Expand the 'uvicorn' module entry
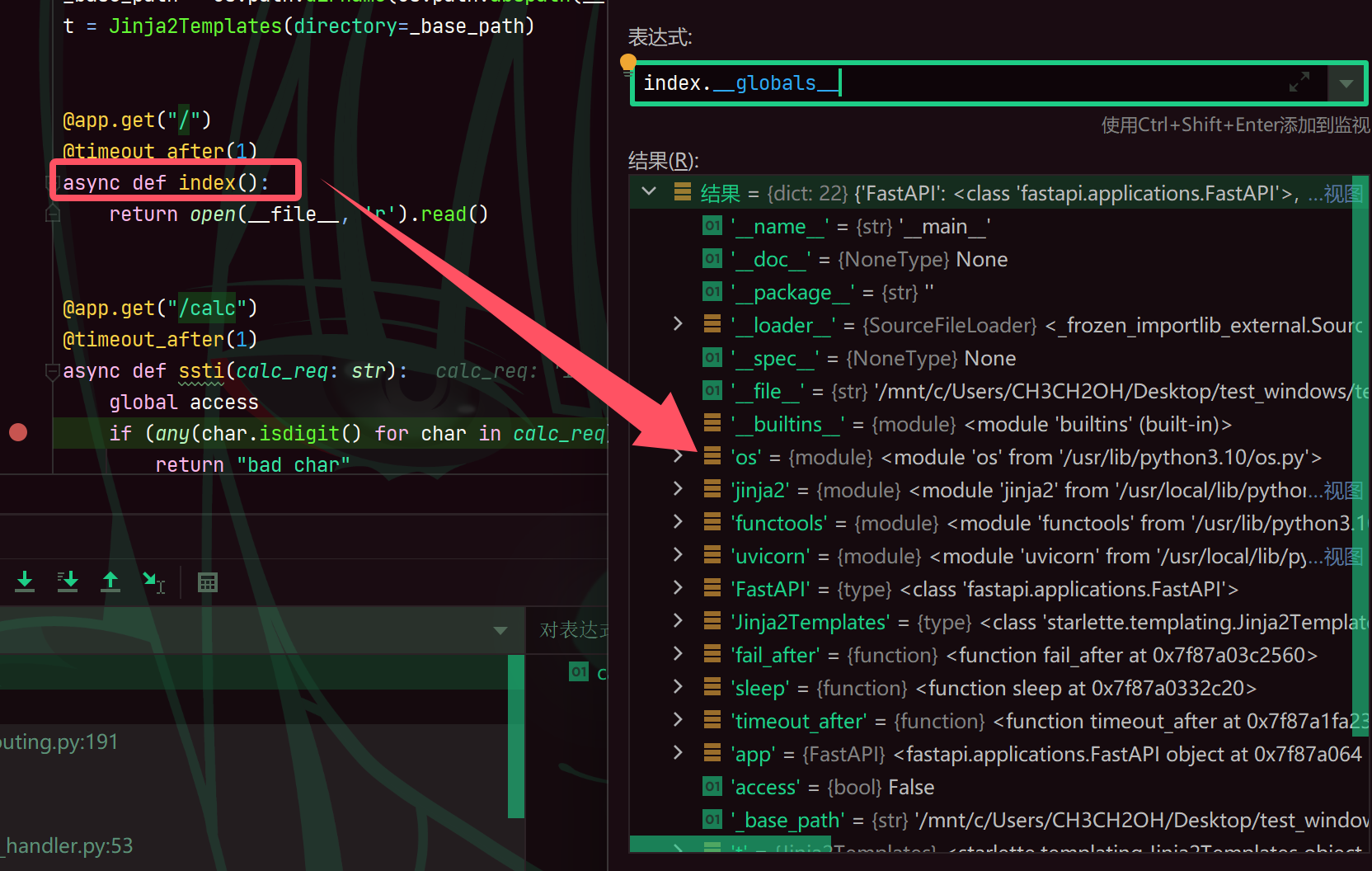This screenshot has height=871, width=1372. (678, 555)
